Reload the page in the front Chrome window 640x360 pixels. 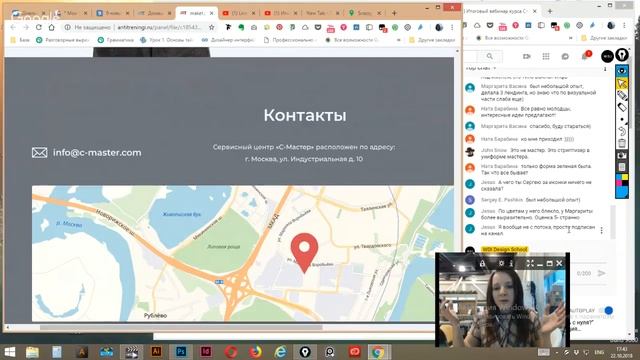point(39,27)
